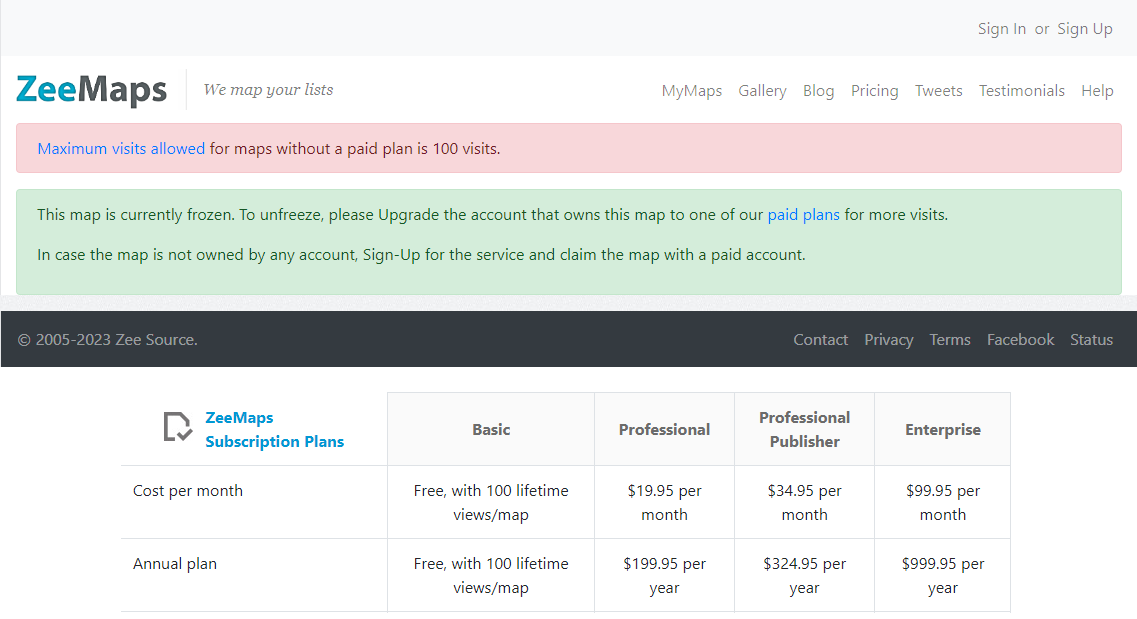
Task: Open the Gallery nav item
Action: click(762, 91)
